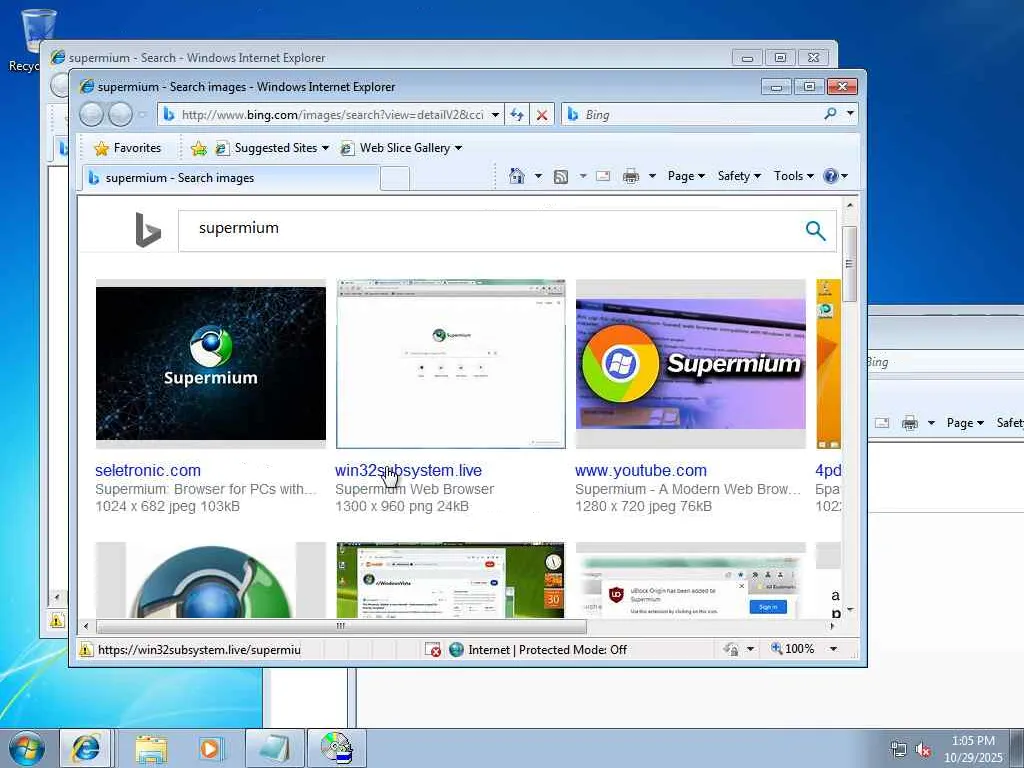Image resolution: width=1024 pixels, height=768 pixels.
Task: Select 'supermium - Search images' tab
Action: coord(230,178)
